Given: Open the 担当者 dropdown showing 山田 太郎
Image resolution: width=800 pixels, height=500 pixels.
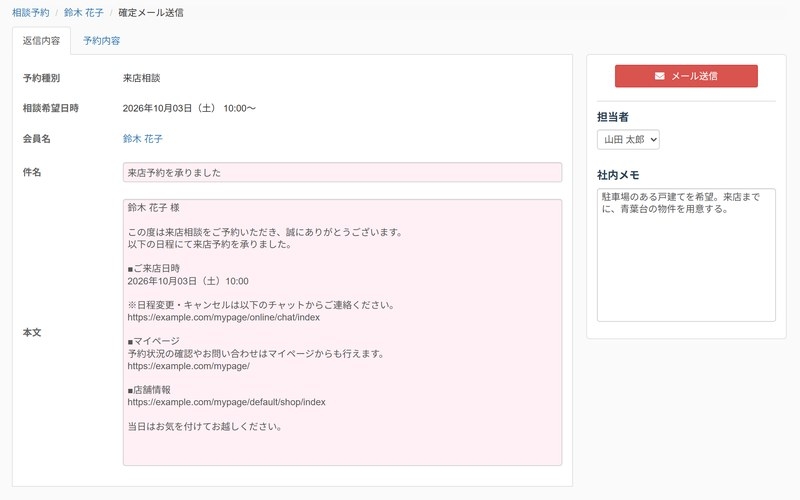Looking at the screenshot, I should tap(628, 139).
